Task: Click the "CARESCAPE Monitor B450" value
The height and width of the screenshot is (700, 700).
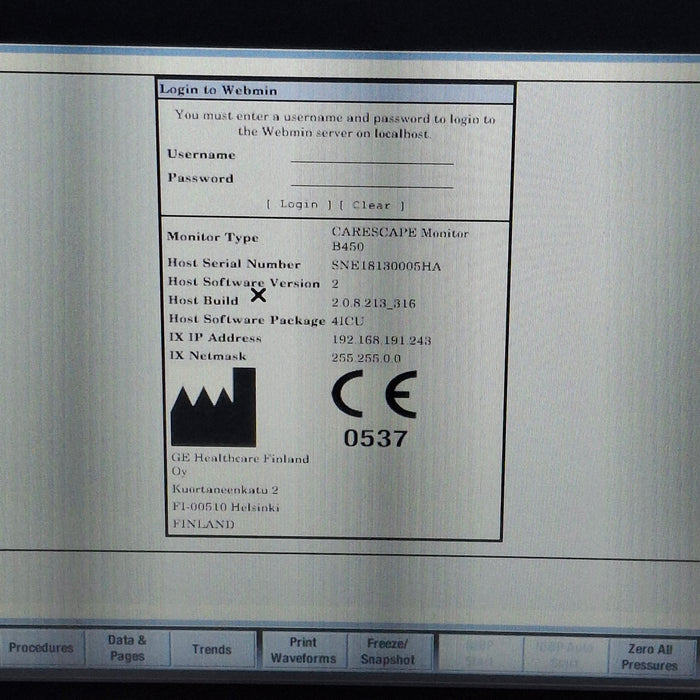Action: coord(400,239)
